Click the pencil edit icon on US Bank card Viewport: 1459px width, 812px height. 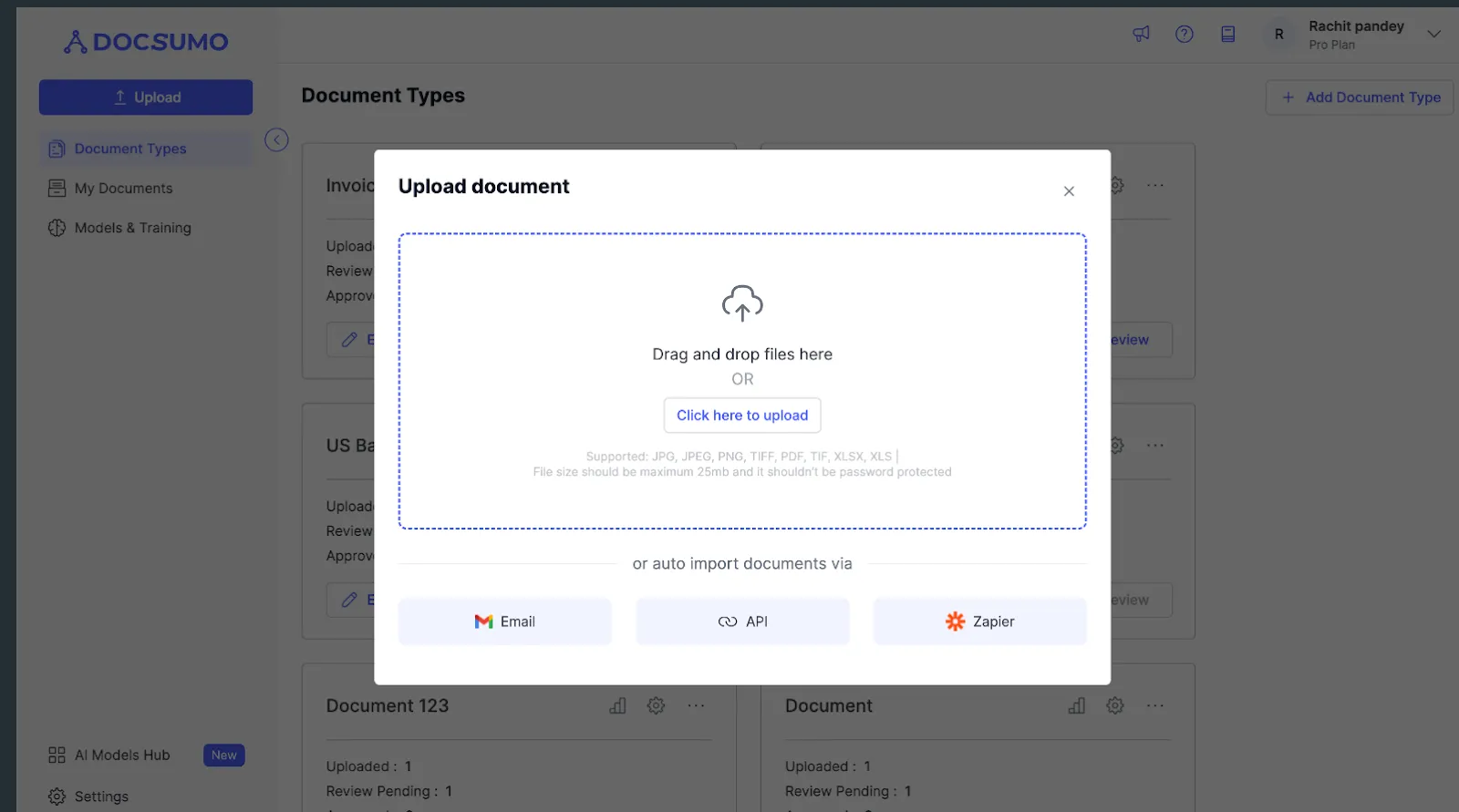coord(349,600)
